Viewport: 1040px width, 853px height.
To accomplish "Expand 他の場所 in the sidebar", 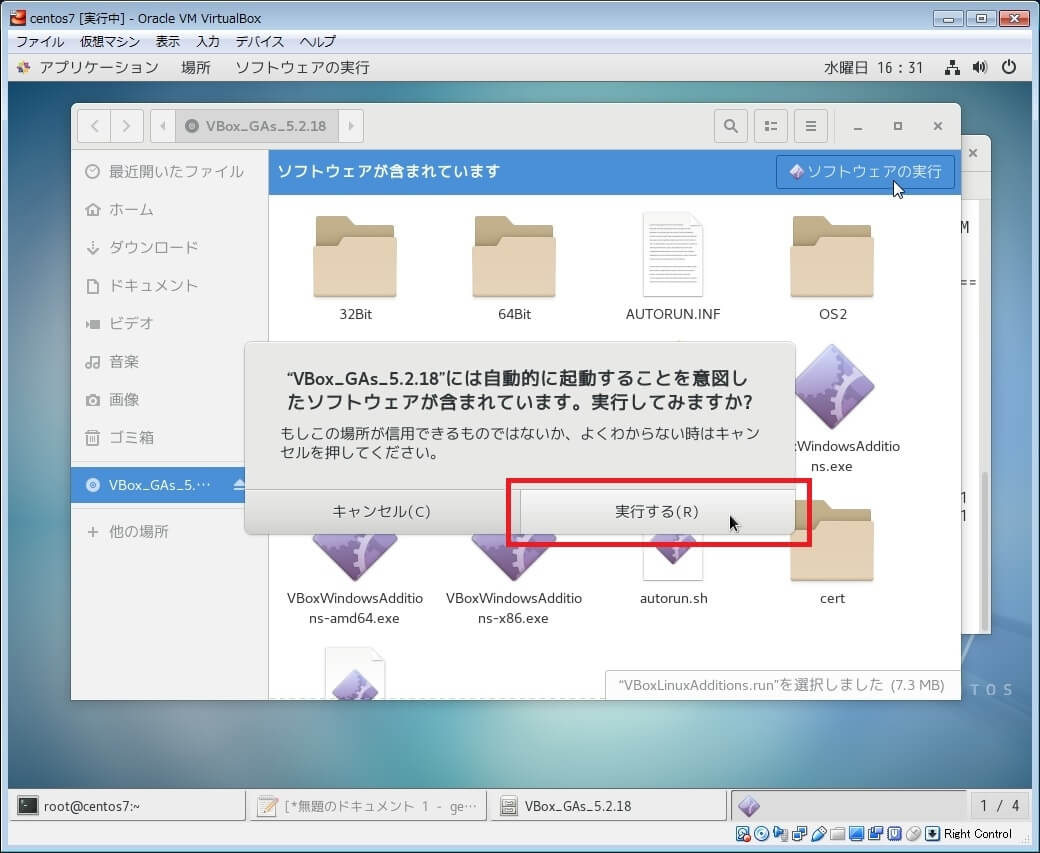I will pyautogui.click(x=138, y=531).
